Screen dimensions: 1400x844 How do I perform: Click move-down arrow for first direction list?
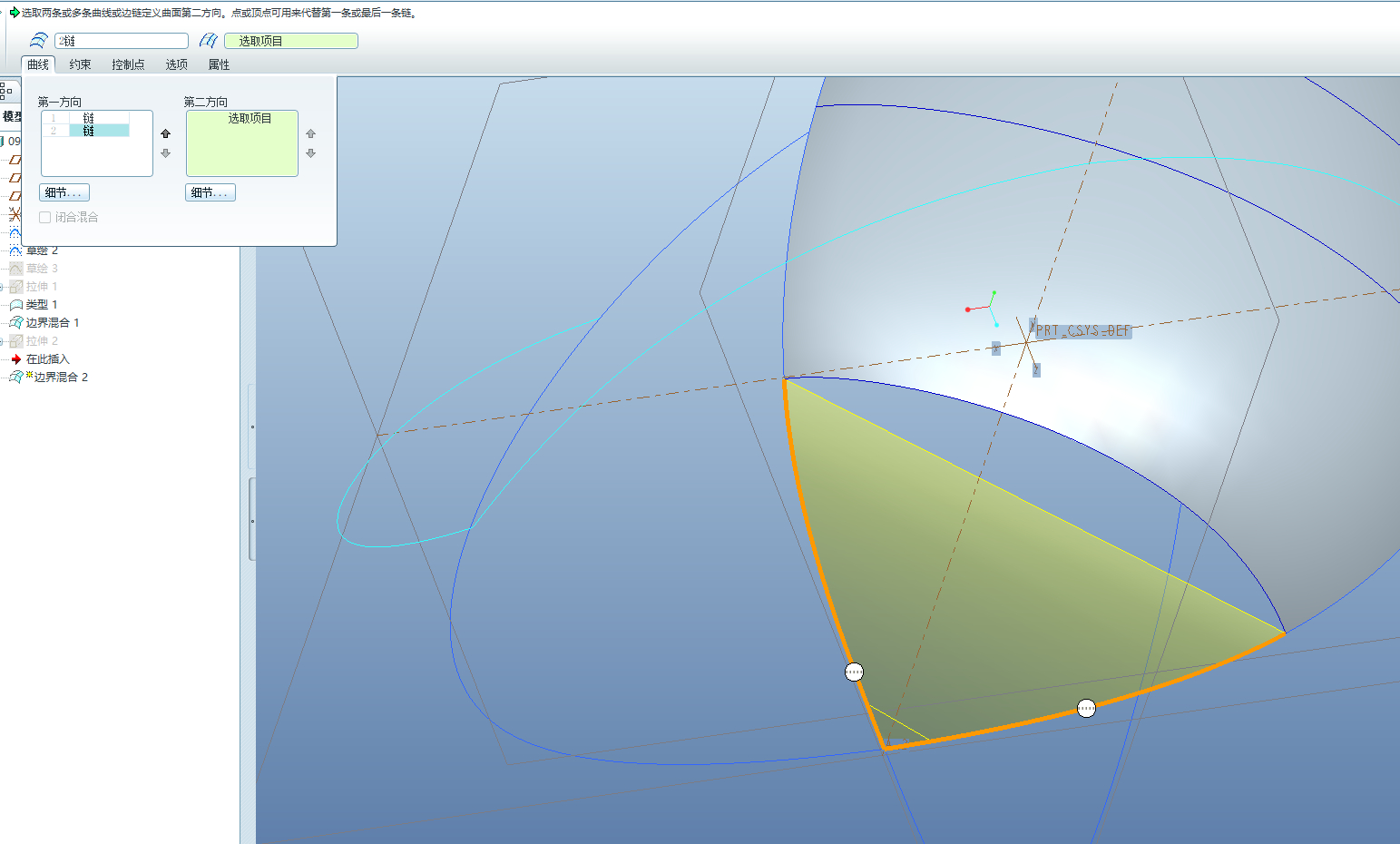click(x=165, y=153)
